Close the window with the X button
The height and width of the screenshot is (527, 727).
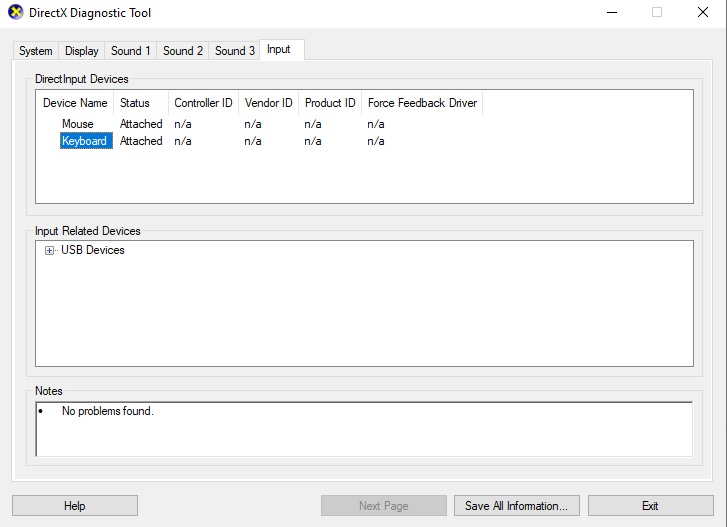click(x=703, y=13)
